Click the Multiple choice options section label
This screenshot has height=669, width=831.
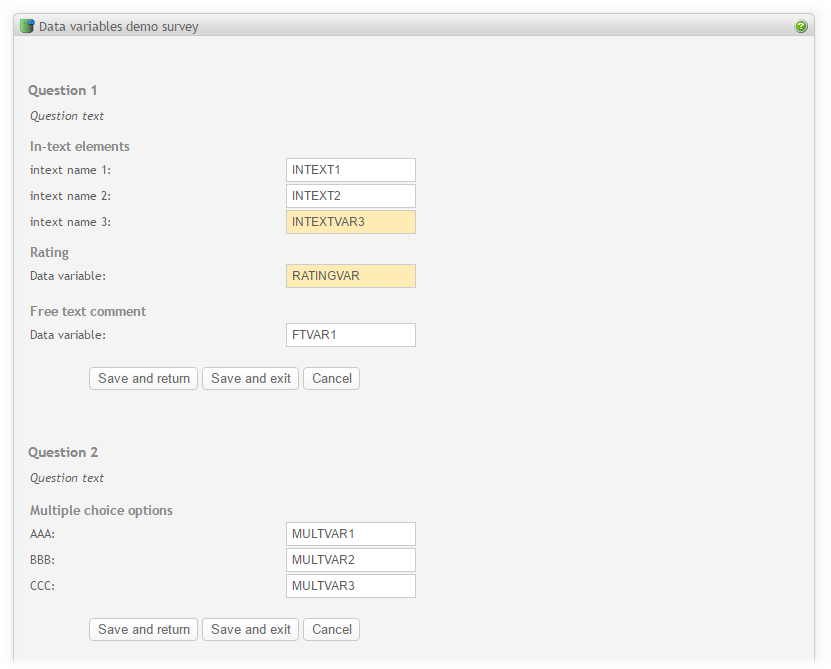[101, 510]
